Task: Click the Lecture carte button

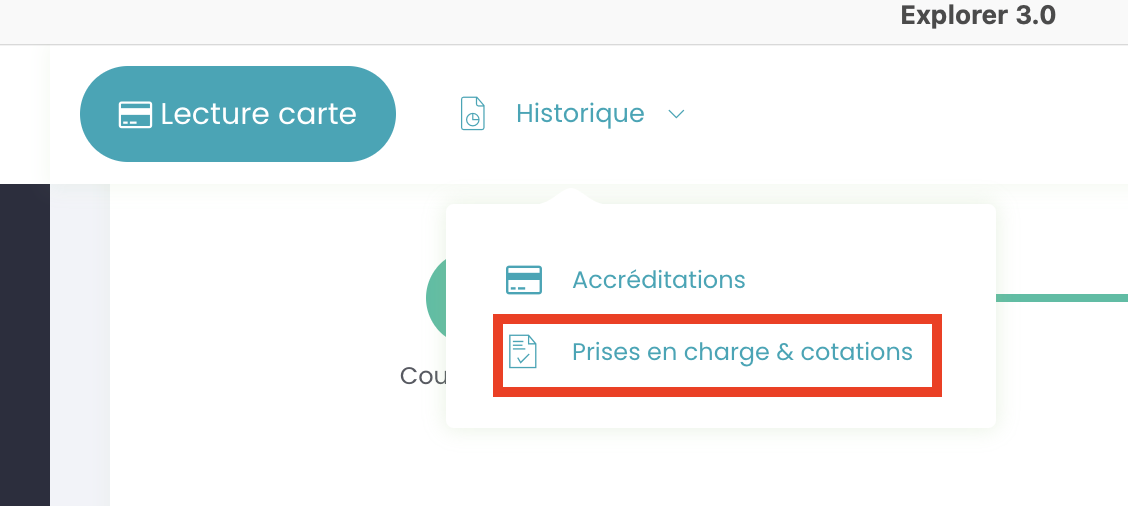Action: tap(237, 114)
